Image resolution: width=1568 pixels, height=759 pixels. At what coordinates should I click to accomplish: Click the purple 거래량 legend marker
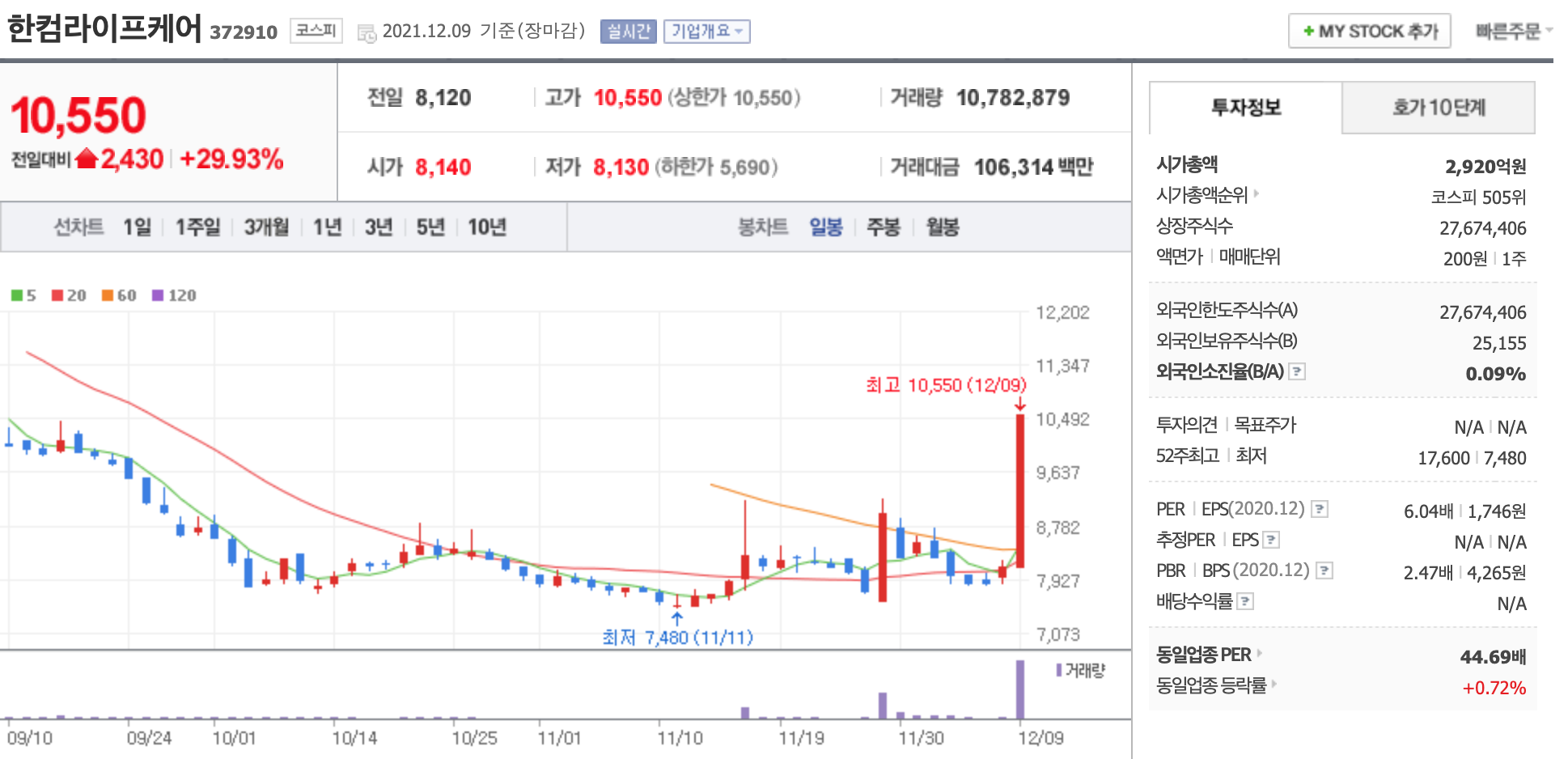coord(1059,670)
